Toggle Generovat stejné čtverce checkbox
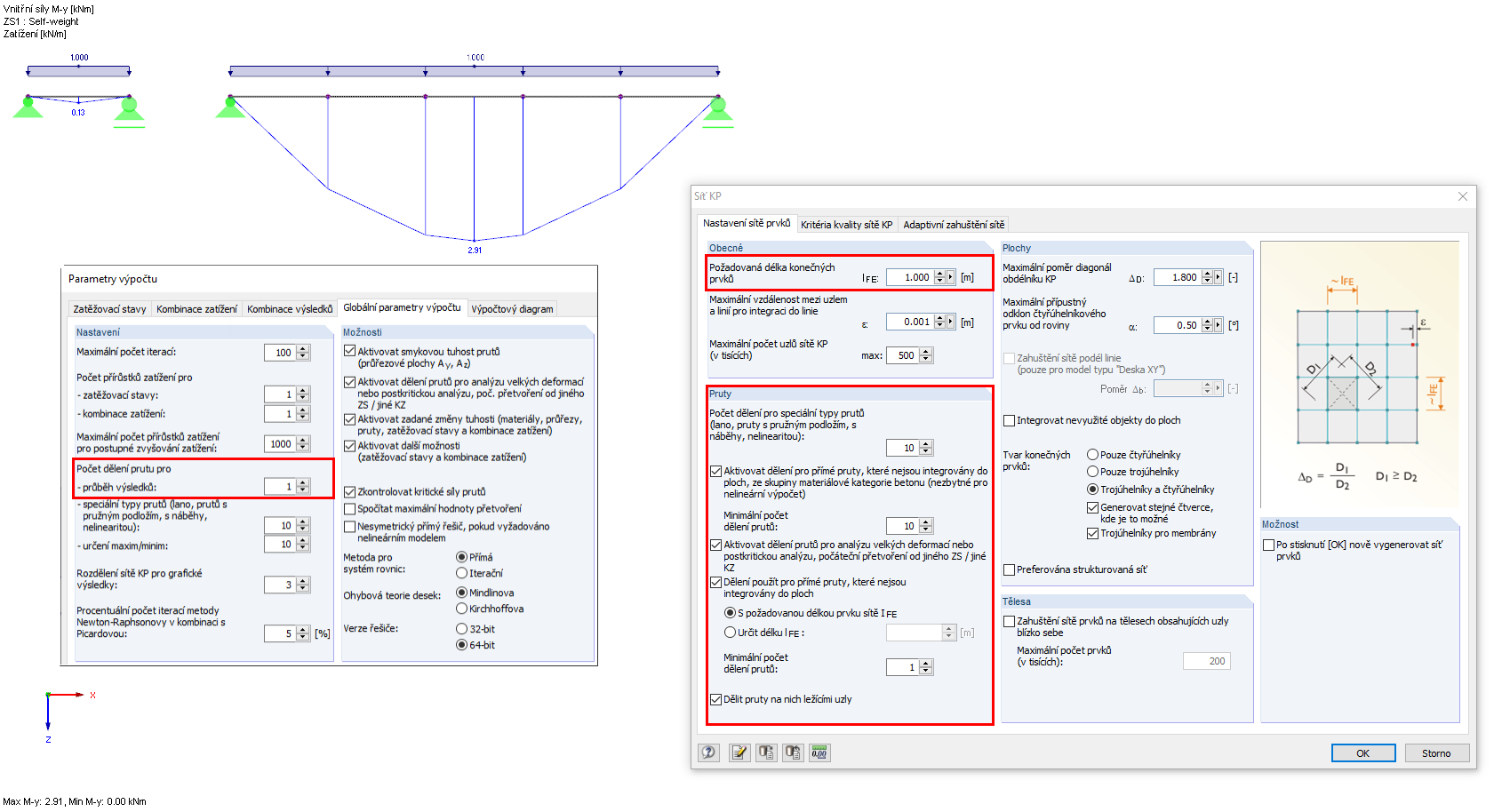This screenshot has height=812, width=1502. click(x=1093, y=507)
